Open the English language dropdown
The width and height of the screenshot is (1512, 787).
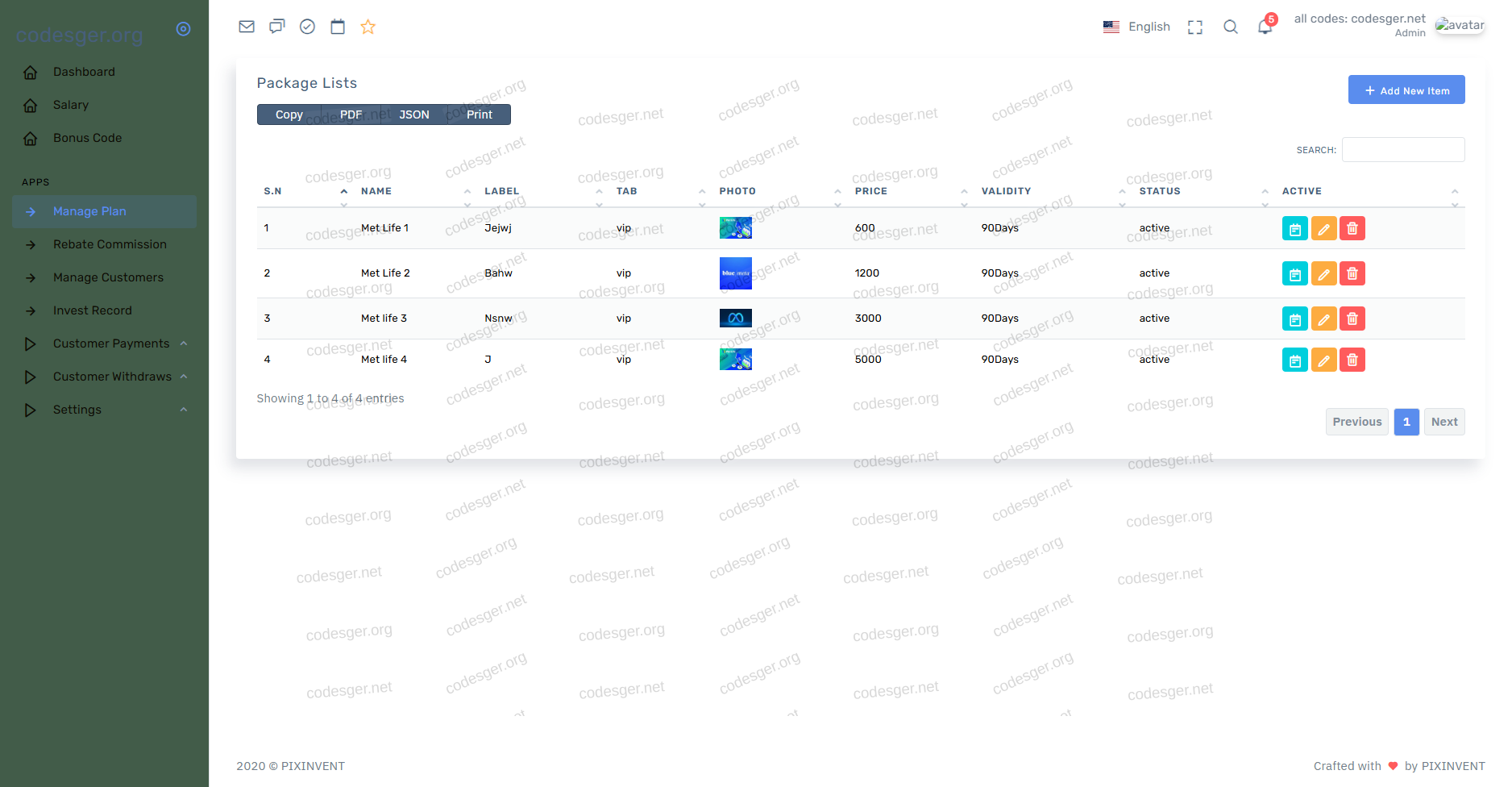pyautogui.click(x=1137, y=27)
